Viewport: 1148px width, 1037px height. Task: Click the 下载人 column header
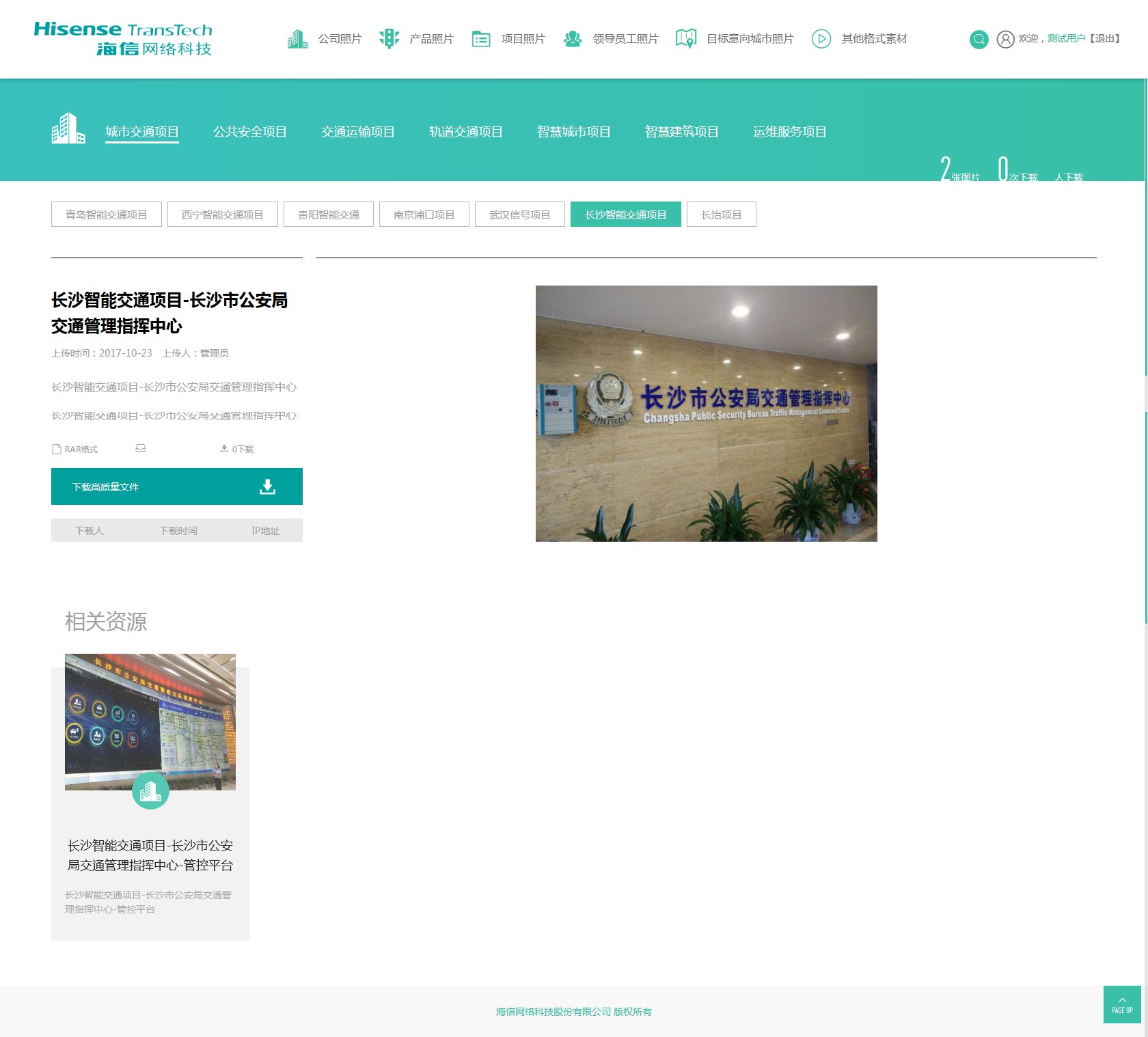pyautogui.click(x=90, y=531)
